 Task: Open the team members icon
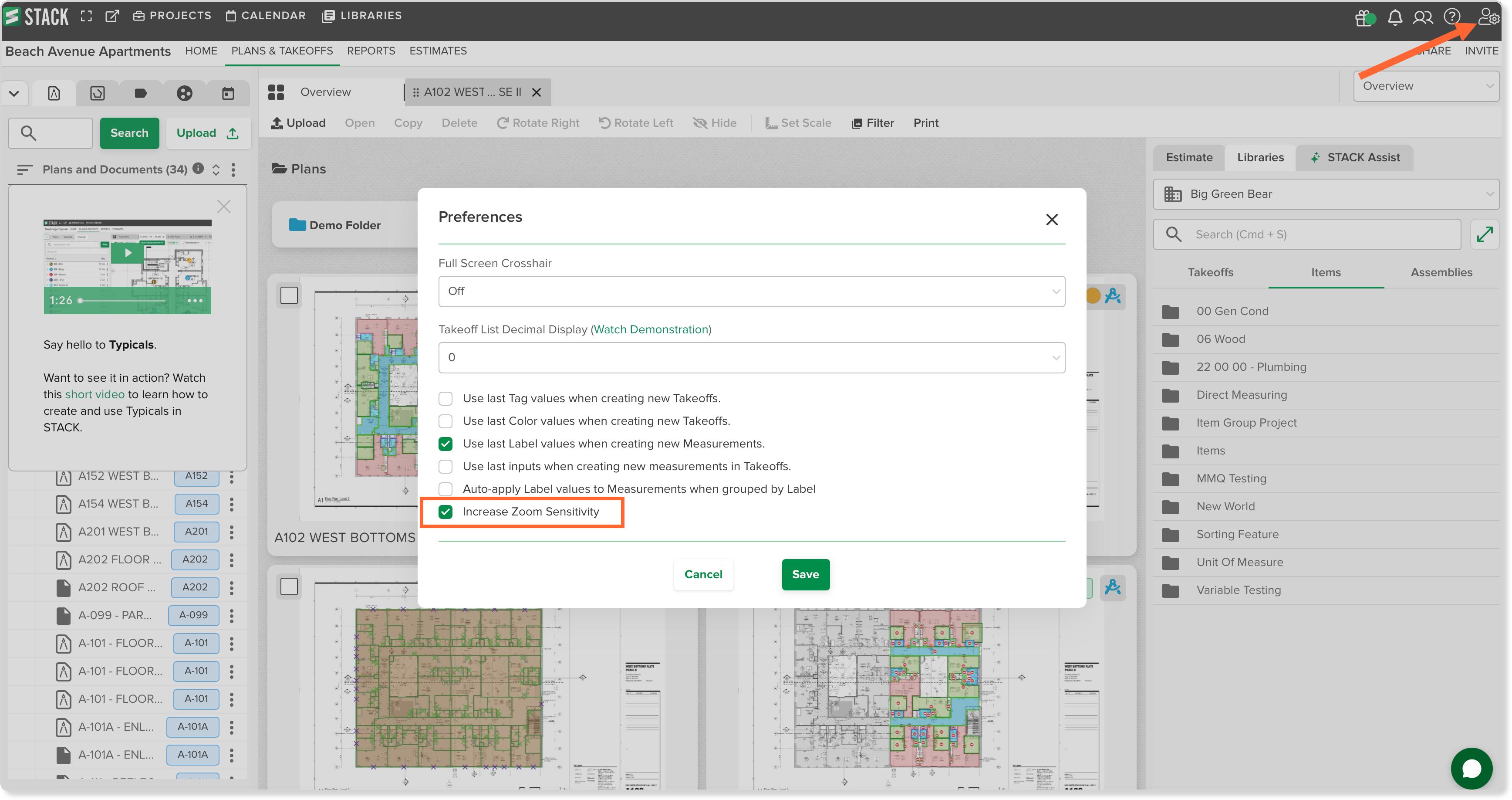1423,17
